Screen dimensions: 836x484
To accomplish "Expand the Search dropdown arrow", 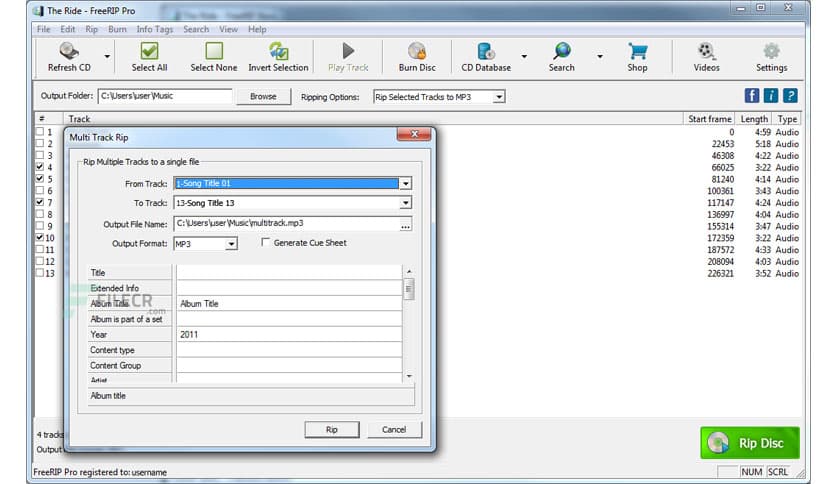I will pos(600,56).
